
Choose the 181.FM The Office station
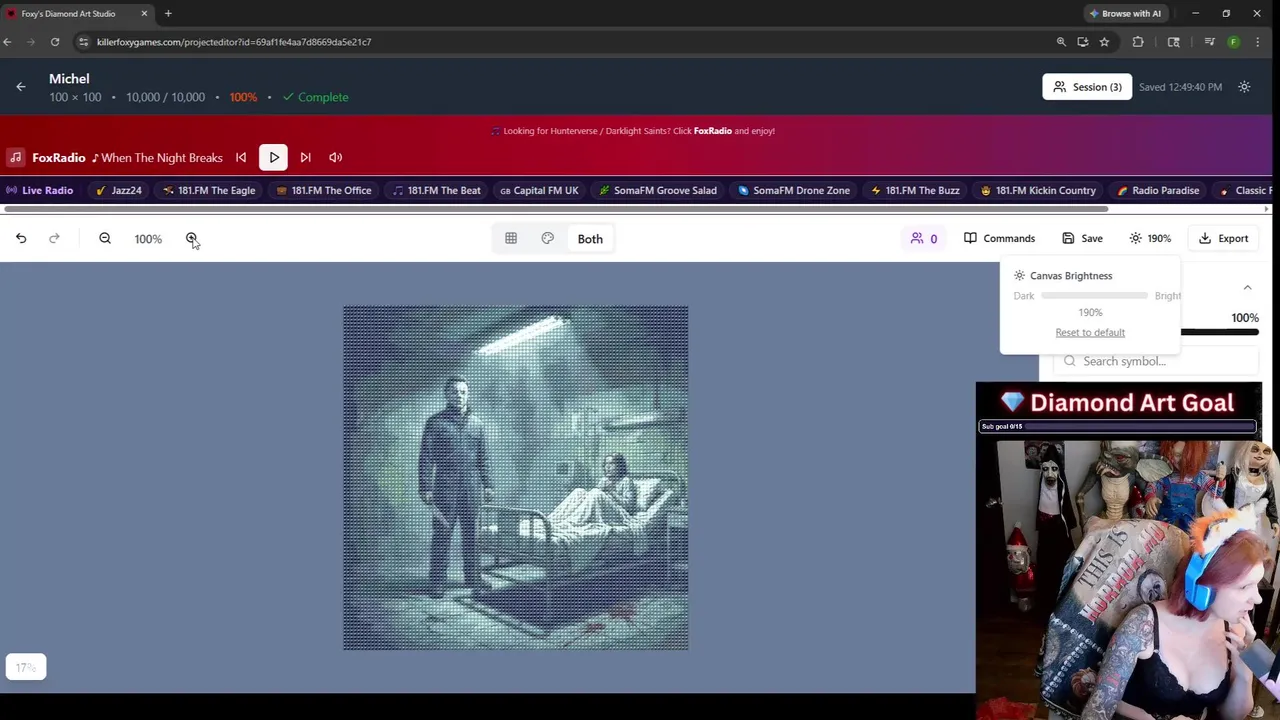tap(324, 190)
